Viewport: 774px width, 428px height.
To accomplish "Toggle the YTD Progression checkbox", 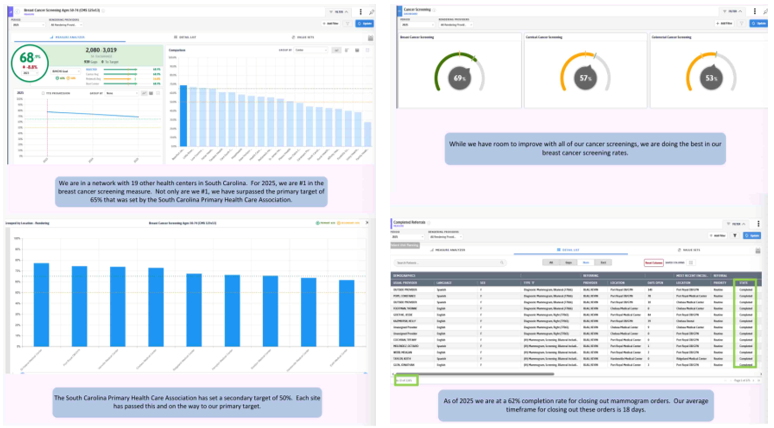I will (x=43, y=93).
